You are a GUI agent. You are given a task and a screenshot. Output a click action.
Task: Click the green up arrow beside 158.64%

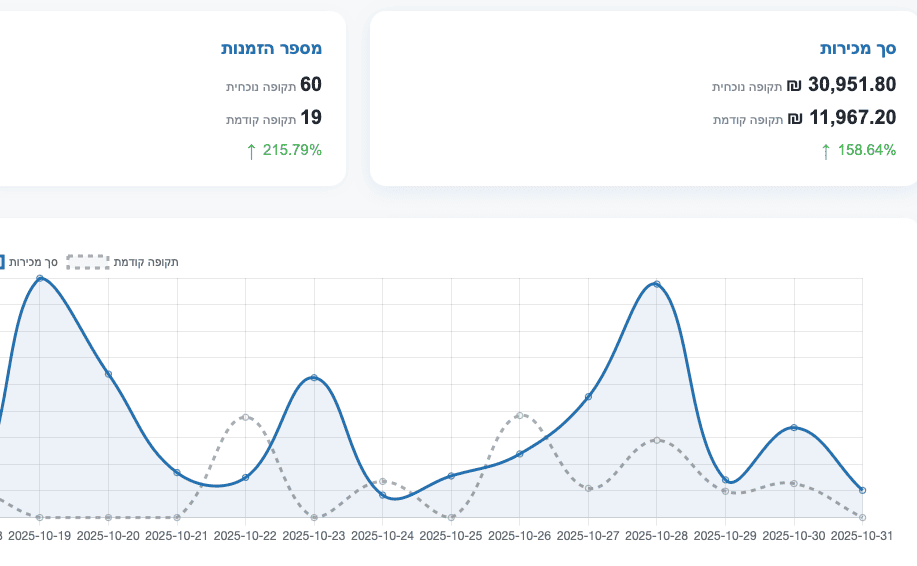tap(825, 151)
